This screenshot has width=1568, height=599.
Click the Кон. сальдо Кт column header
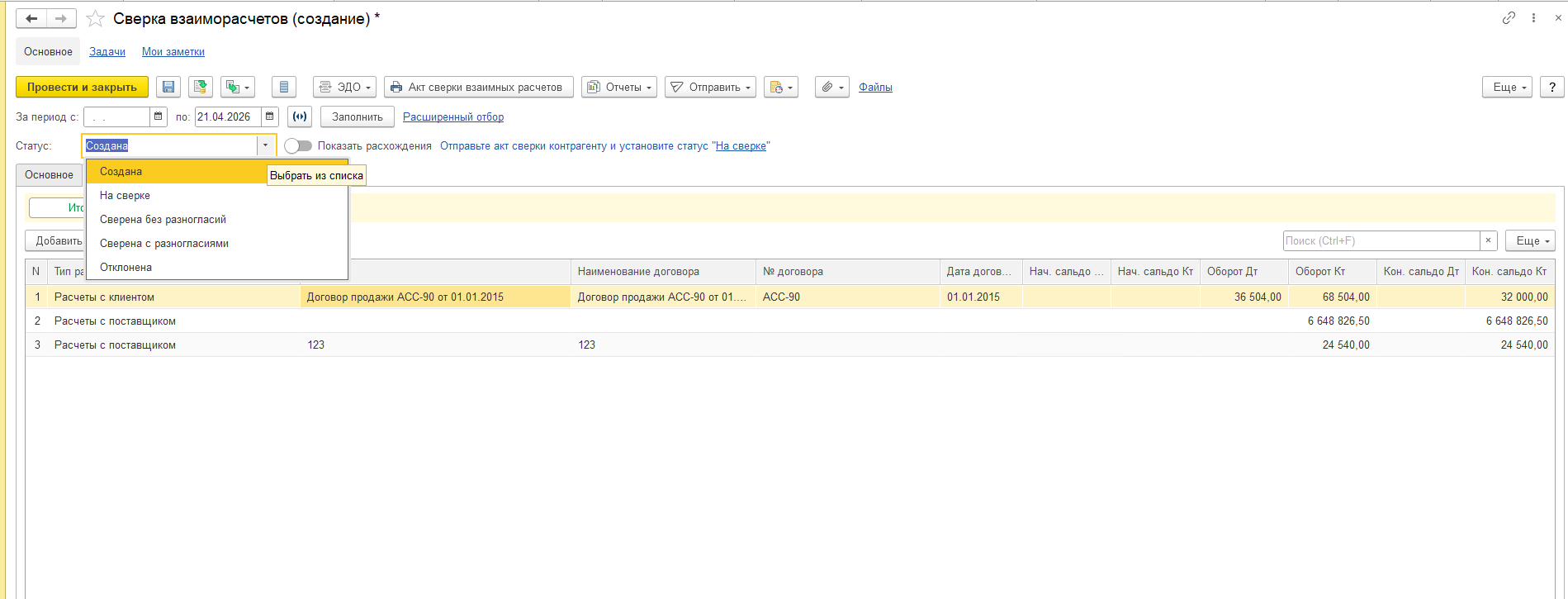(x=1510, y=271)
